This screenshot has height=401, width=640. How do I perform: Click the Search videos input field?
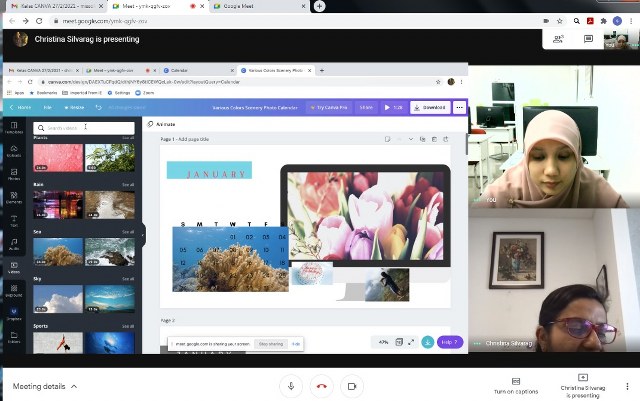84,128
